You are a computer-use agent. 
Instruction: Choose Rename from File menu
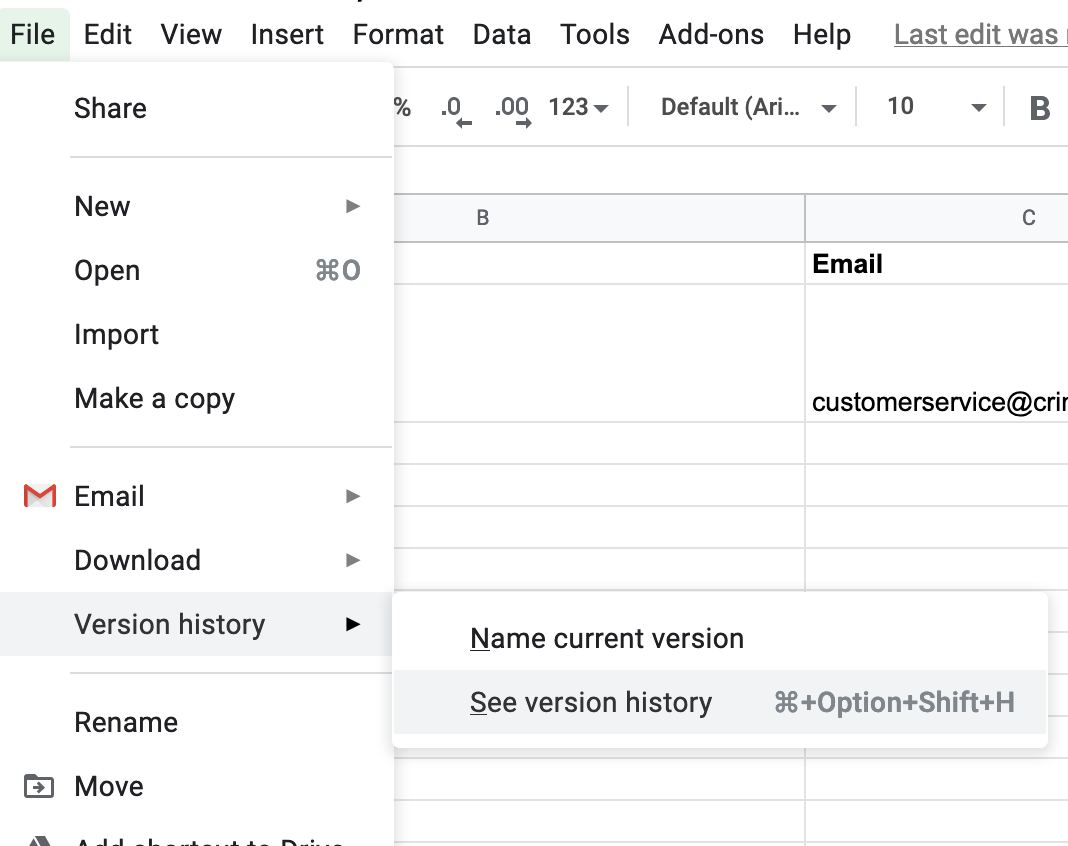tap(126, 722)
